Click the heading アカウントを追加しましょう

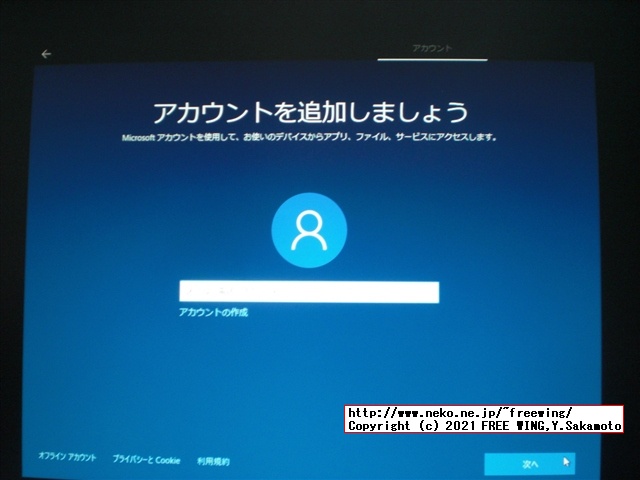311,112
